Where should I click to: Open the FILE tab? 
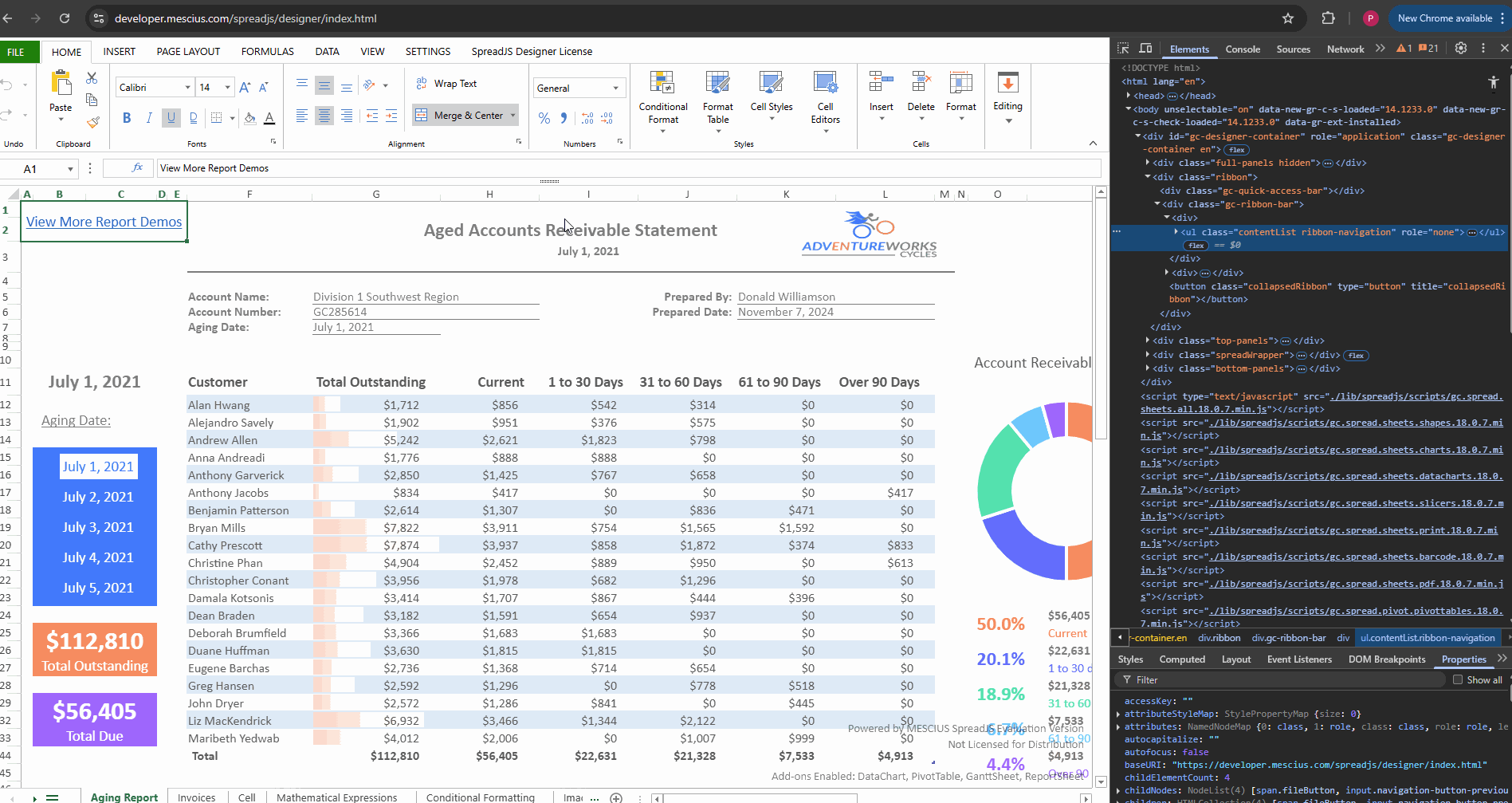click(16, 52)
